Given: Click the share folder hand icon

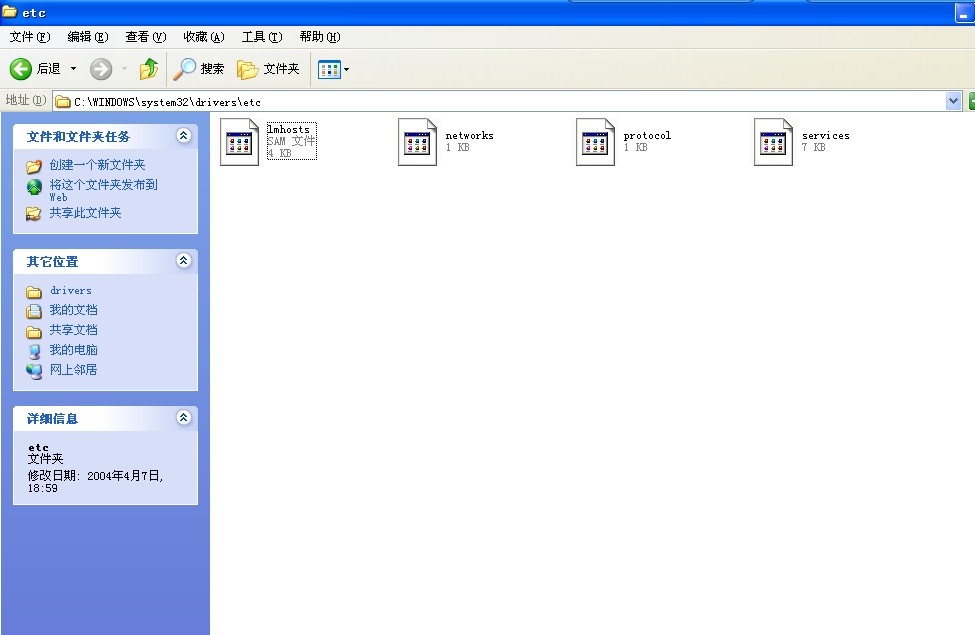Looking at the screenshot, I should (x=34, y=214).
